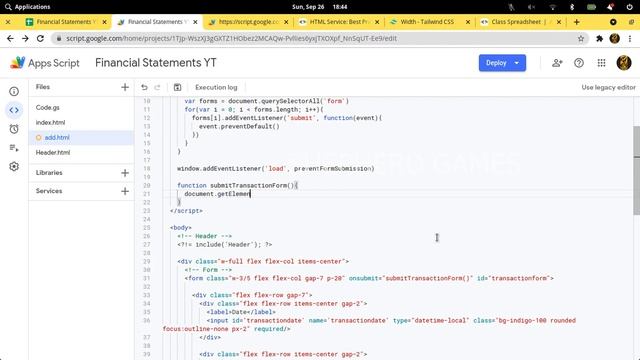Click the include('Header') line
The height and width of the screenshot is (360, 640).
coord(224,244)
